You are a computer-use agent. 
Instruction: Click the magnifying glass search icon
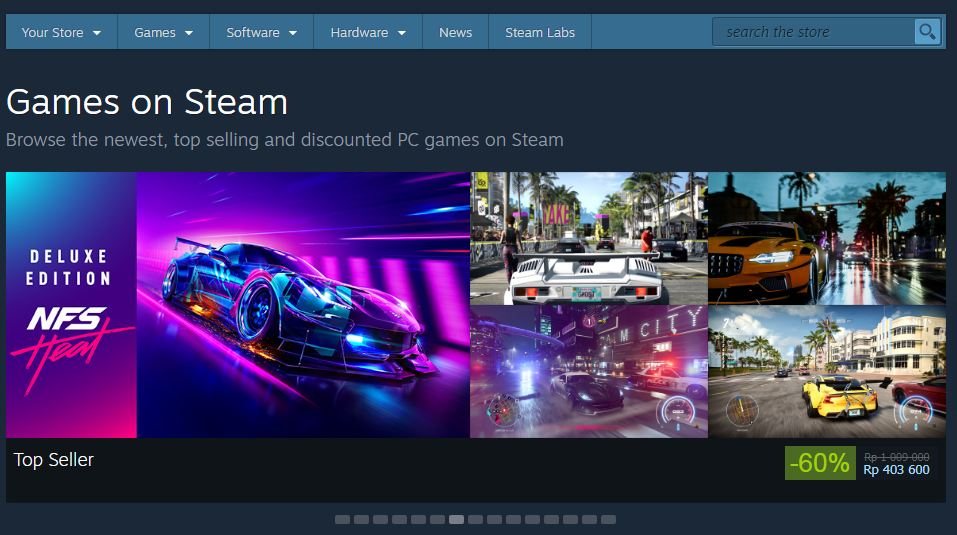927,32
